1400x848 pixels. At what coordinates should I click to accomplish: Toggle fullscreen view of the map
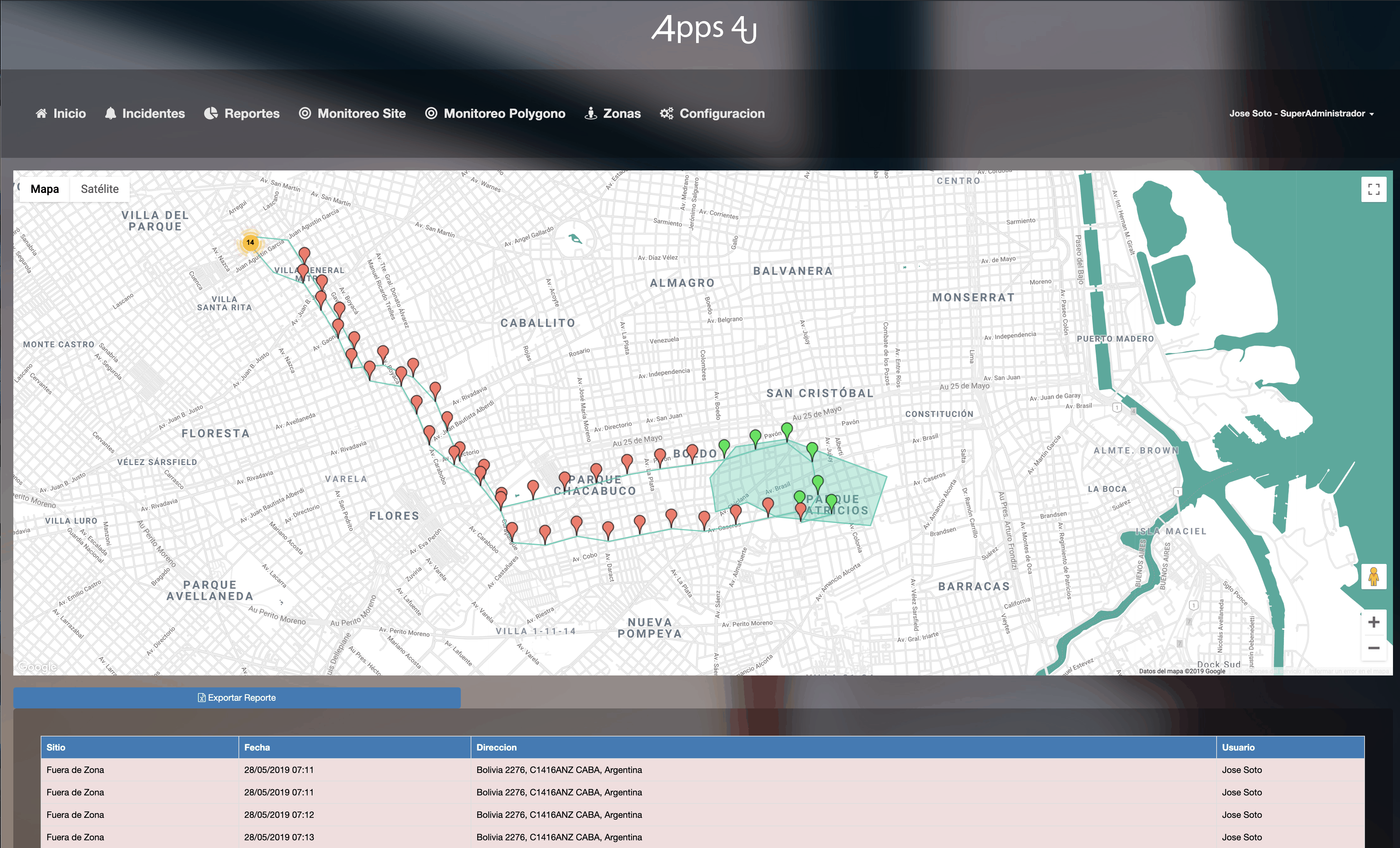1373,189
